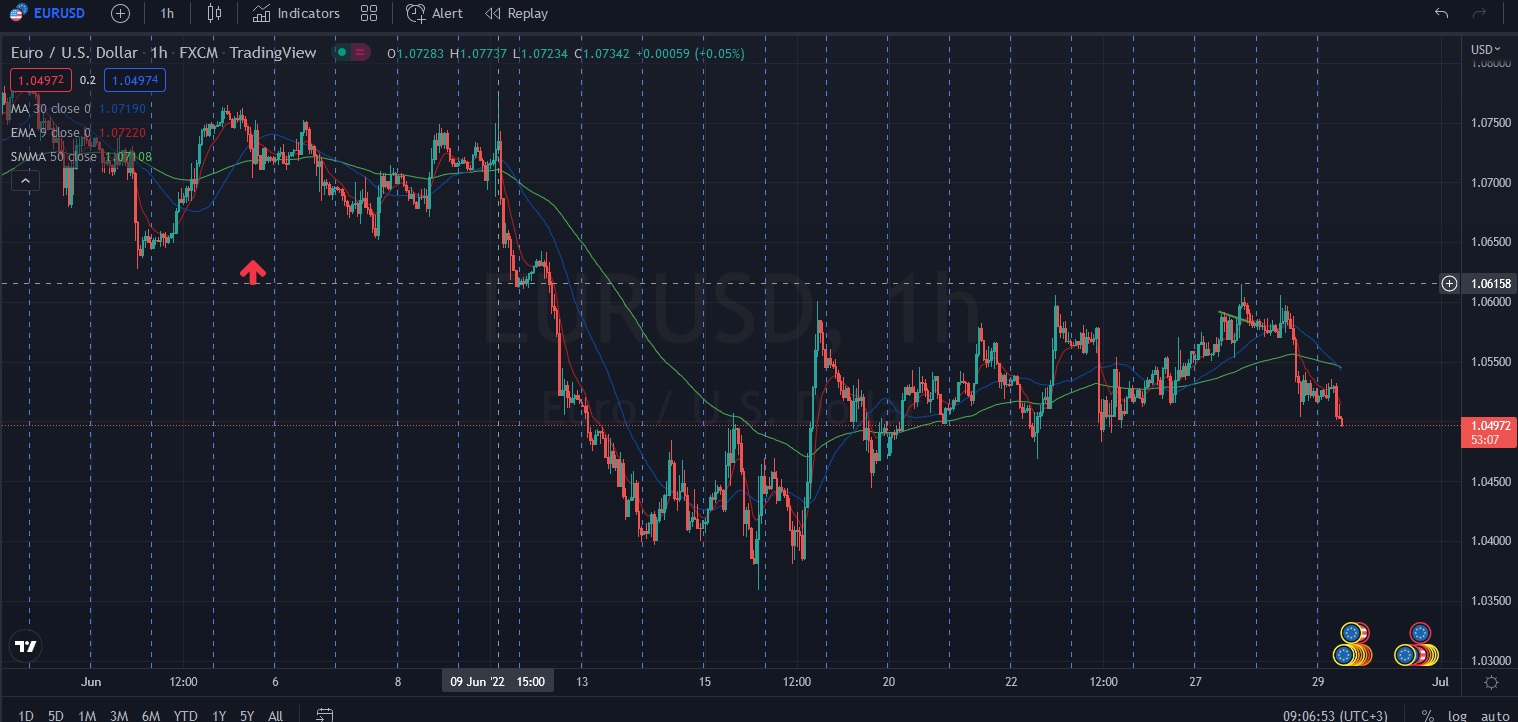Open indicator templates grid icon
Image resolution: width=1518 pixels, height=722 pixels.
[x=369, y=13]
